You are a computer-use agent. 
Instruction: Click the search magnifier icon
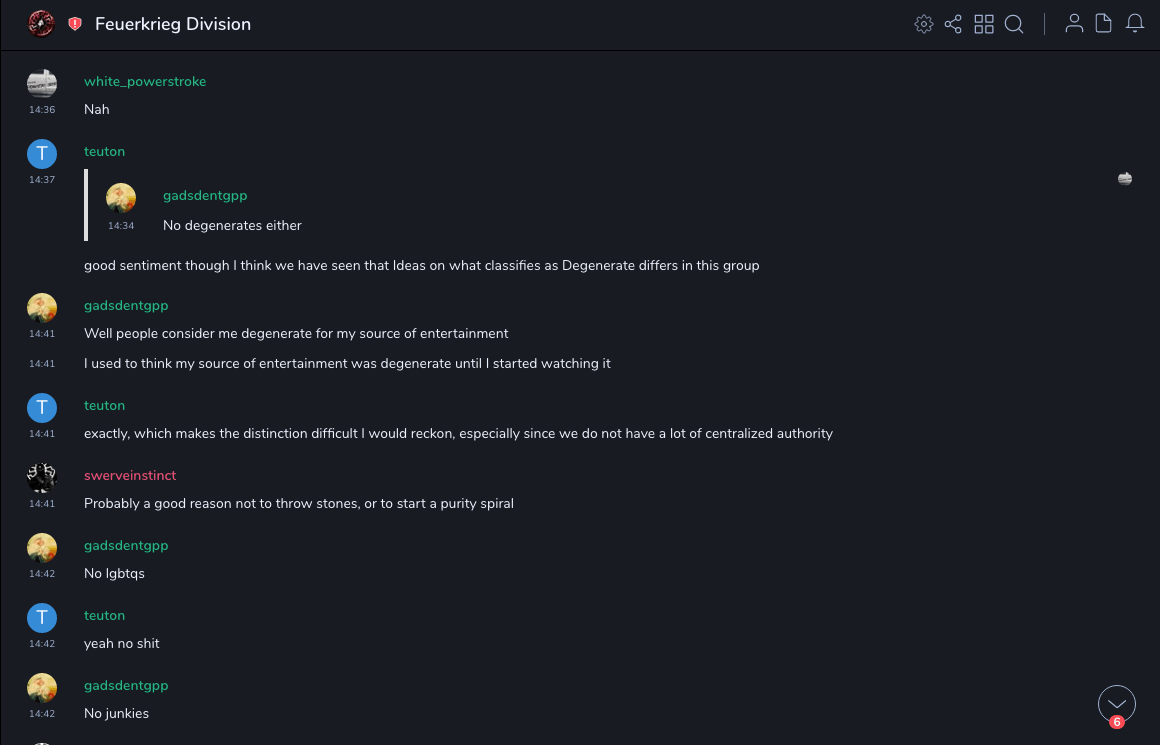[1014, 24]
